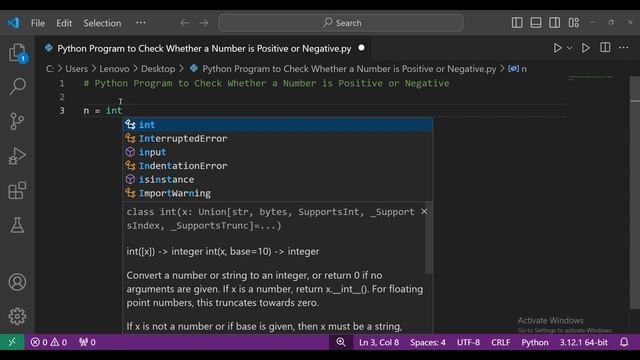Open the Testing flask view
This screenshot has width=640, height=360.
17,225
